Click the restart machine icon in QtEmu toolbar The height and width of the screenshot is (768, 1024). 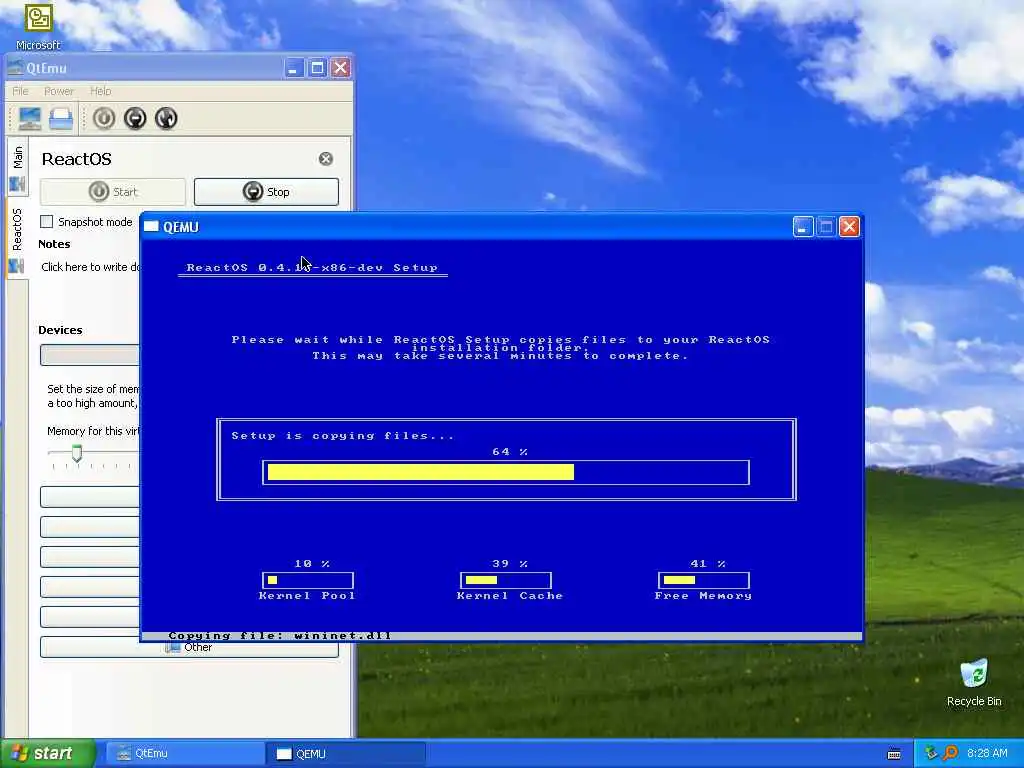click(x=166, y=118)
